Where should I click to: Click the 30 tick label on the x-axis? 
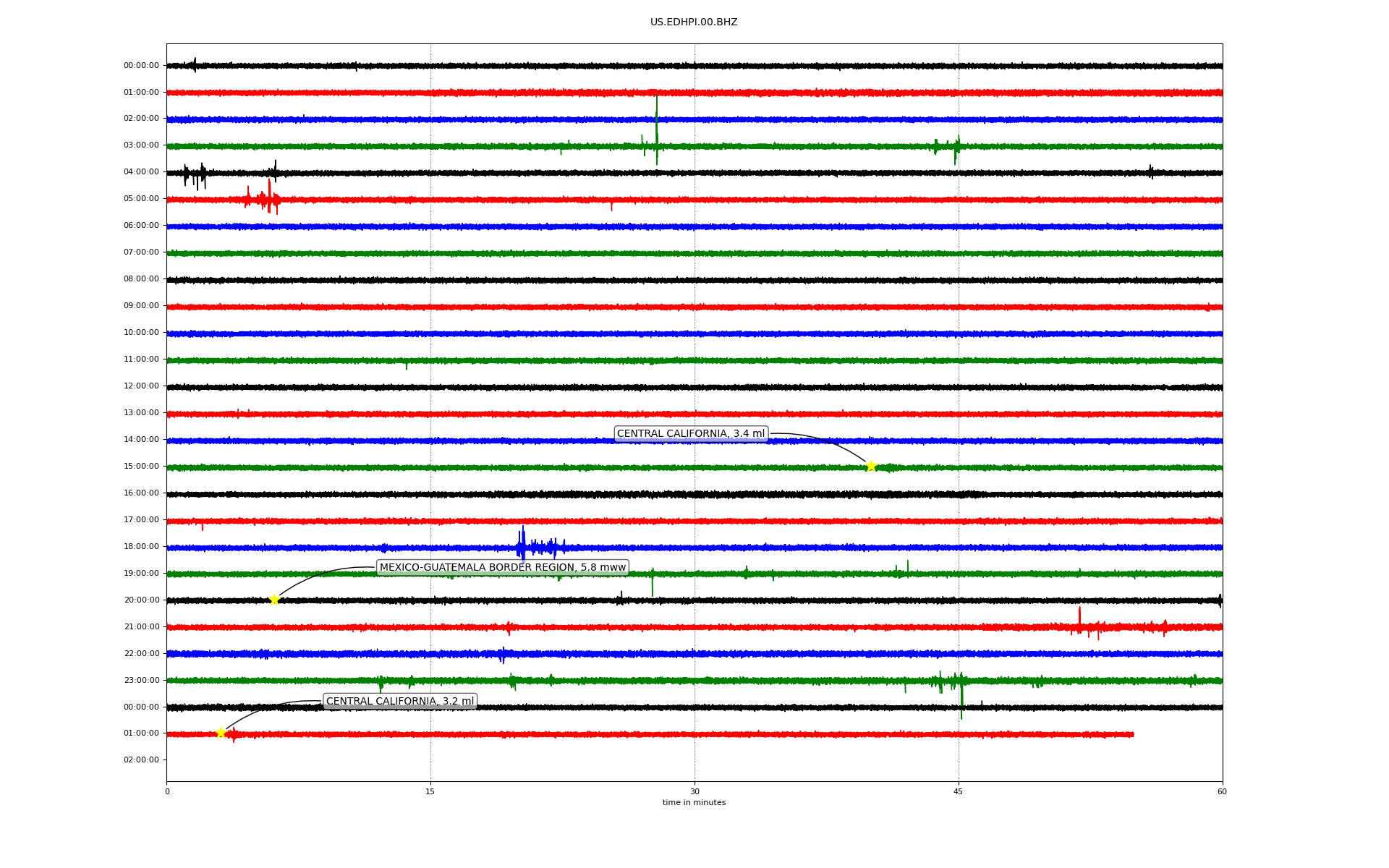pos(694,791)
